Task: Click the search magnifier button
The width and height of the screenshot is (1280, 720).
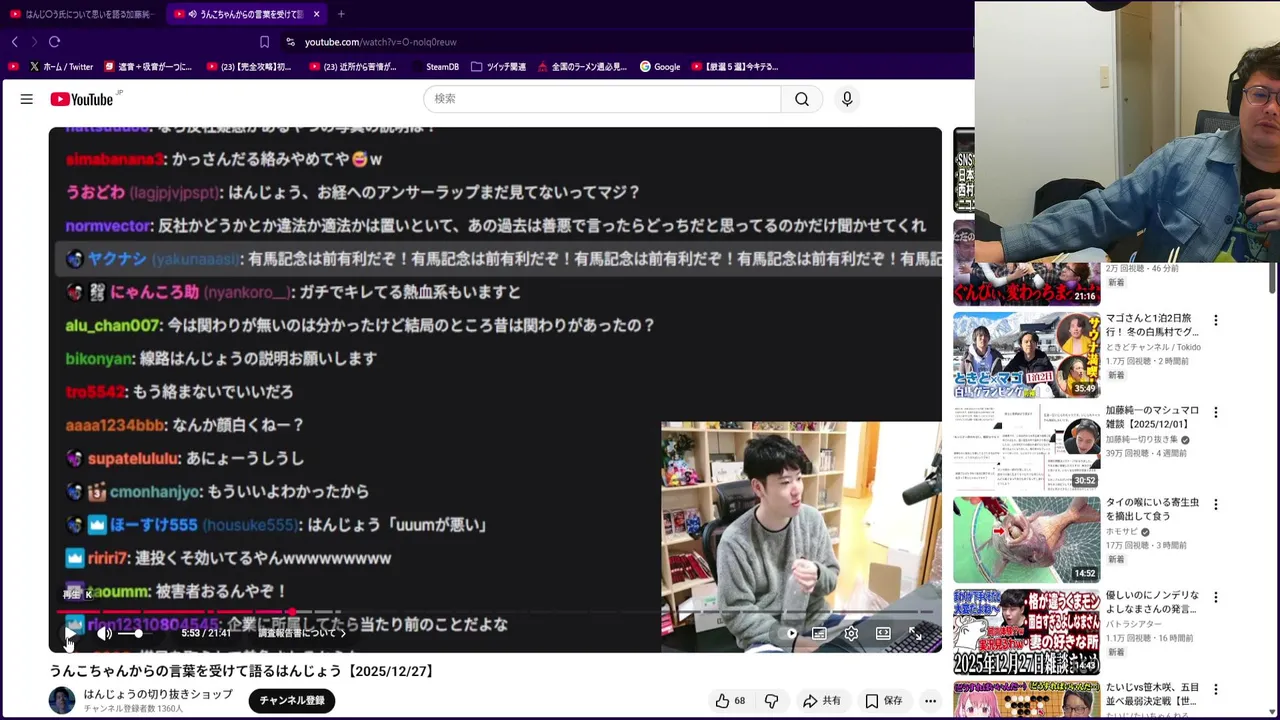Action: pyautogui.click(x=802, y=99)
